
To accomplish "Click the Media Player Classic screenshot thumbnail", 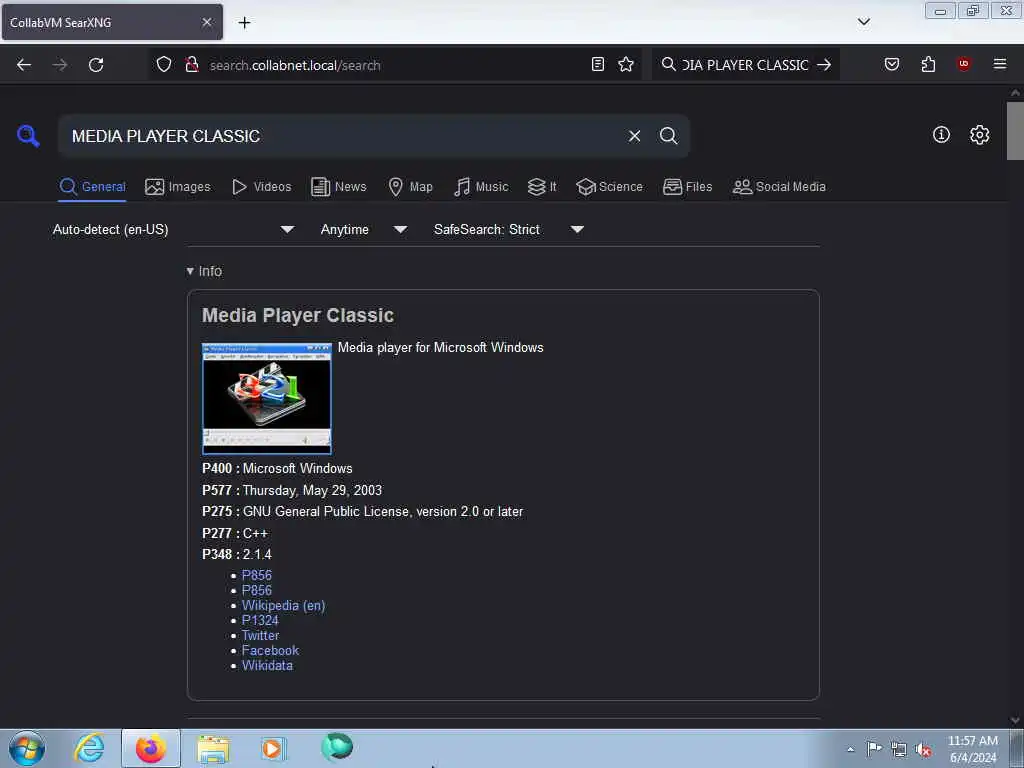I will coord(266,398).
